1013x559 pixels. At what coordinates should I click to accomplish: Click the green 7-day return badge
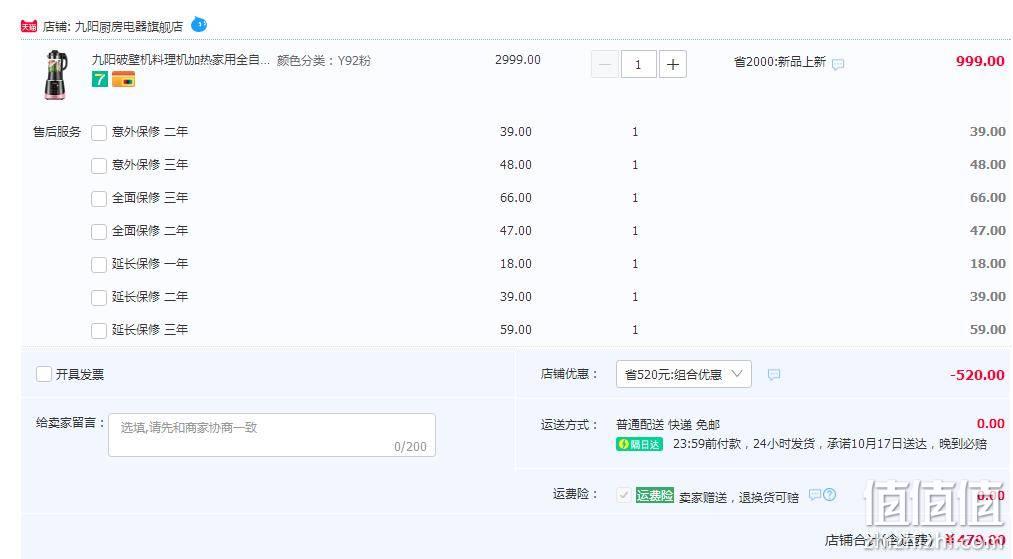99,79
